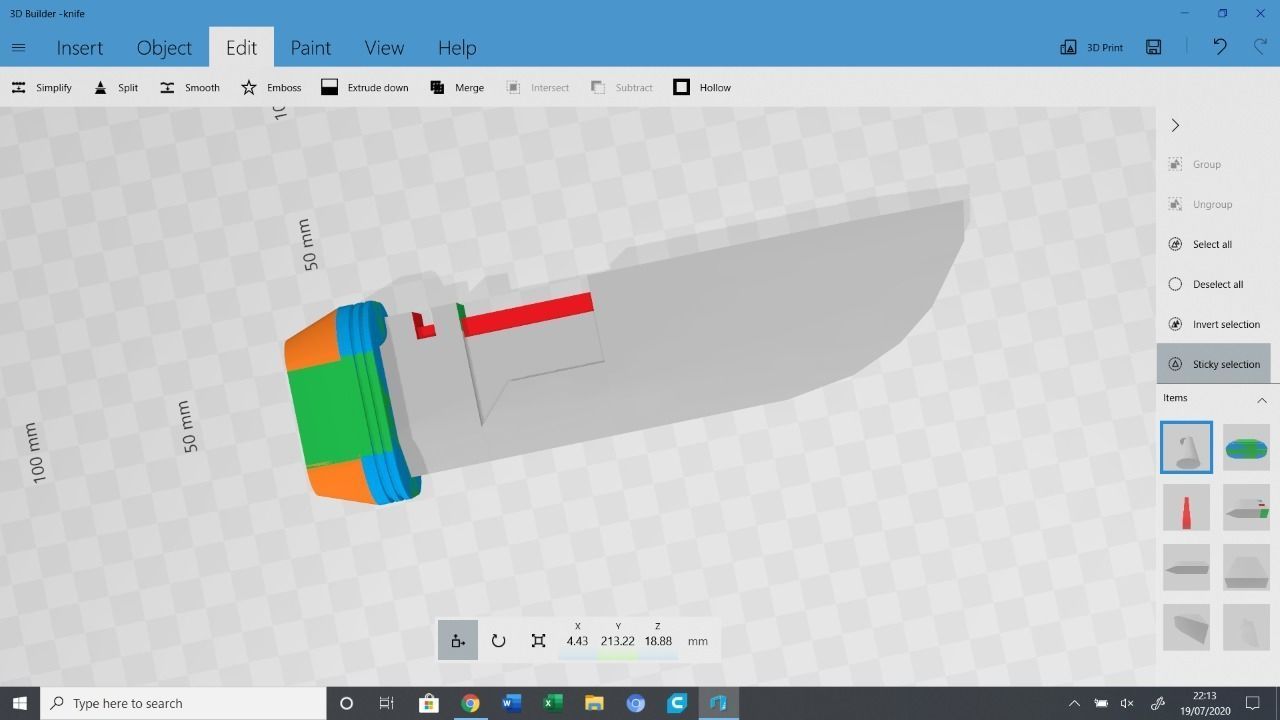Image resolution: width=1280 pixels, height=720 pixels.
Task: Click the muted volume tray icon
Action: point(1127,703)
